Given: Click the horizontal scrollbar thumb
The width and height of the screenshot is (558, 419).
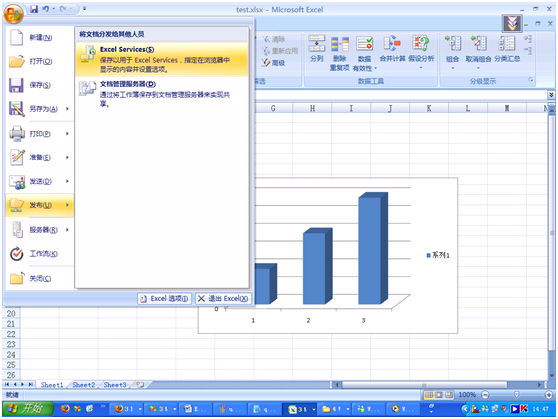Looking at the screenshot, I should [x=424, y=385].
